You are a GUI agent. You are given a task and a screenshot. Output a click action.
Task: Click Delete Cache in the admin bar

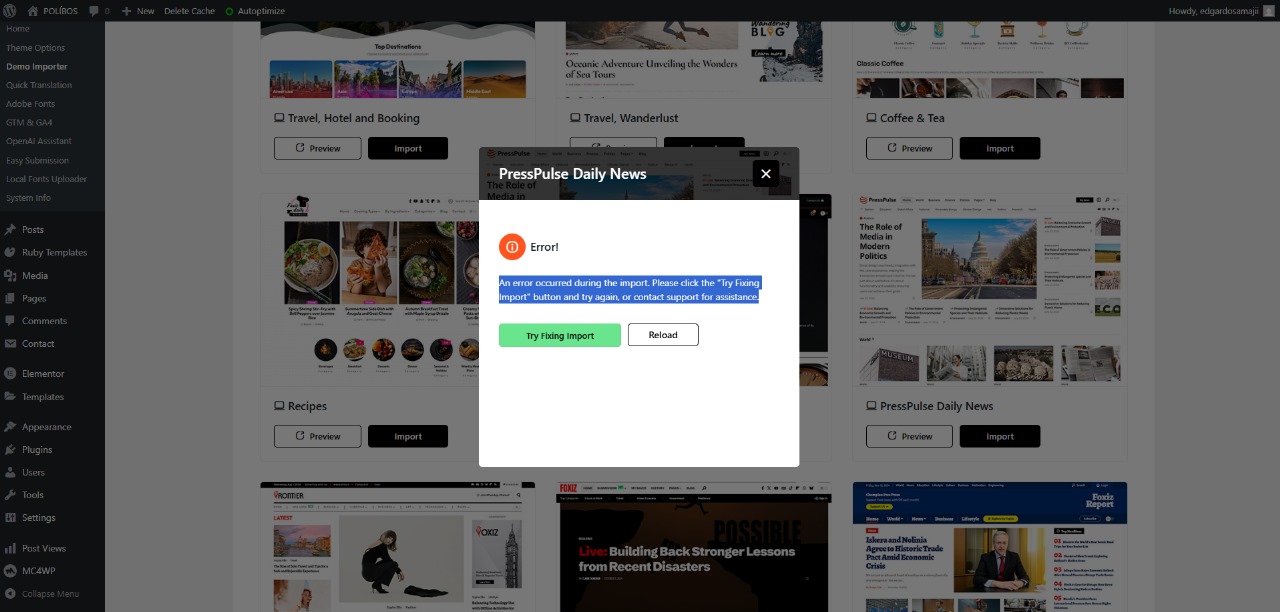189,11
